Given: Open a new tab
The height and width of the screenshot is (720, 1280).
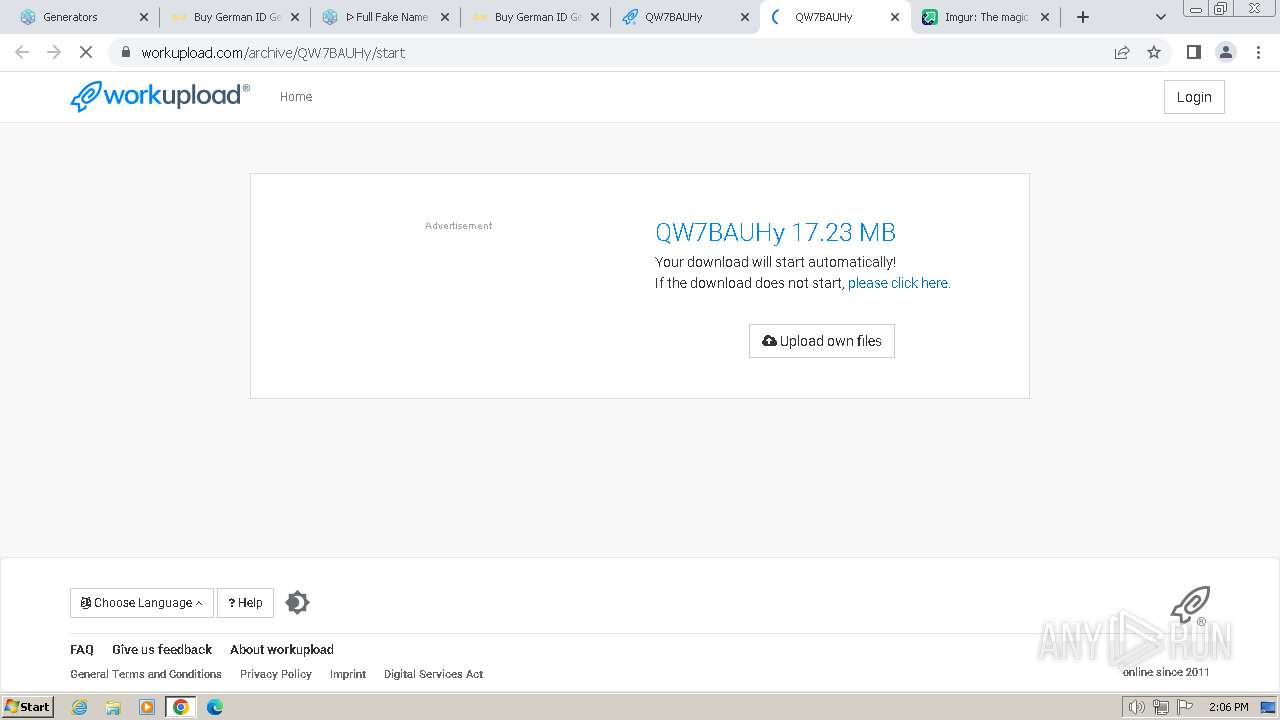Looking at the screenshot, I should coord(1083,17).
